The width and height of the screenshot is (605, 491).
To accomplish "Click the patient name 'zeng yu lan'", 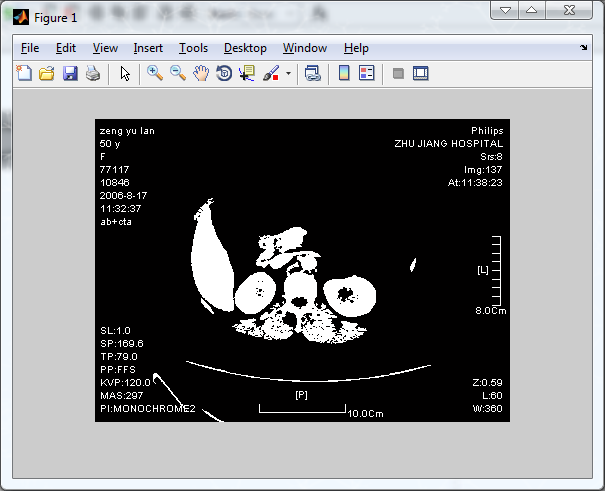I will tap(127, 131).
